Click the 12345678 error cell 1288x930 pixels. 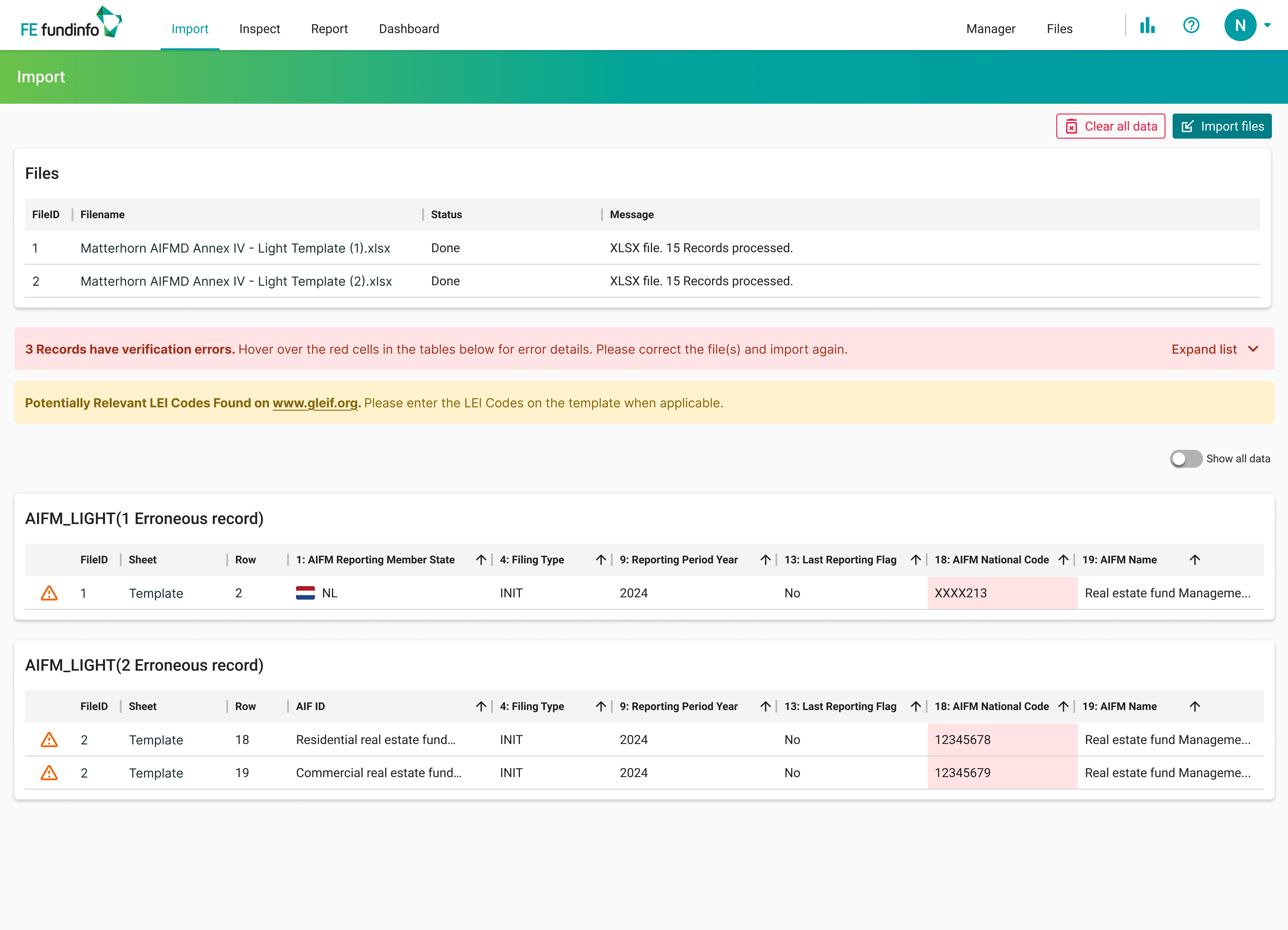1002,739
